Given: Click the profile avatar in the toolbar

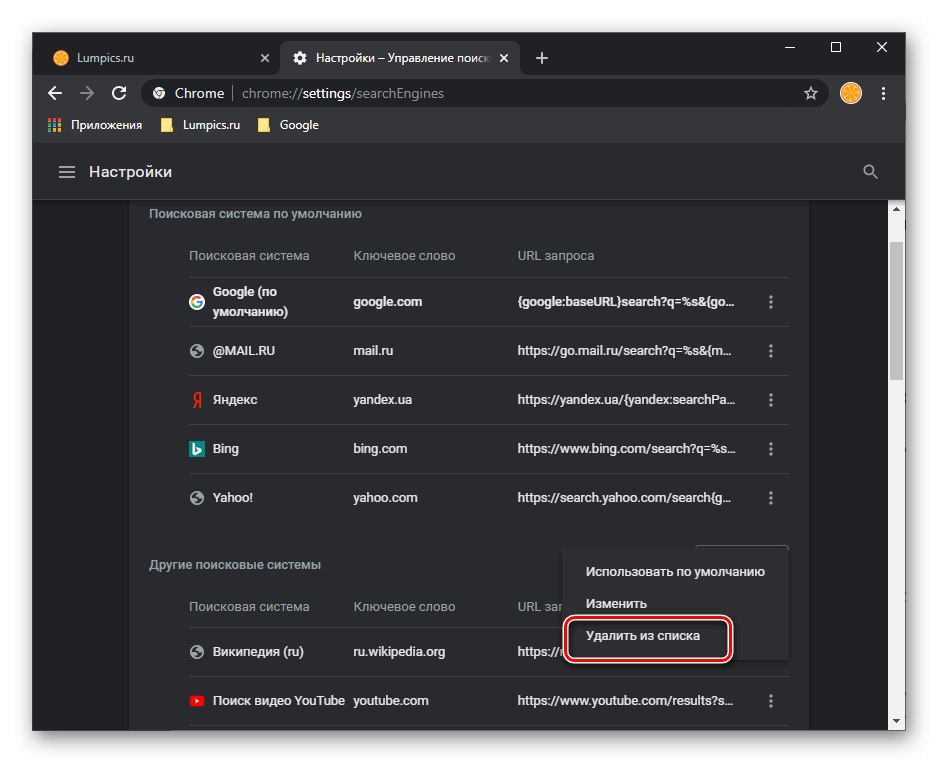Looking at the screenshot, I should click(x=849, y=93).
